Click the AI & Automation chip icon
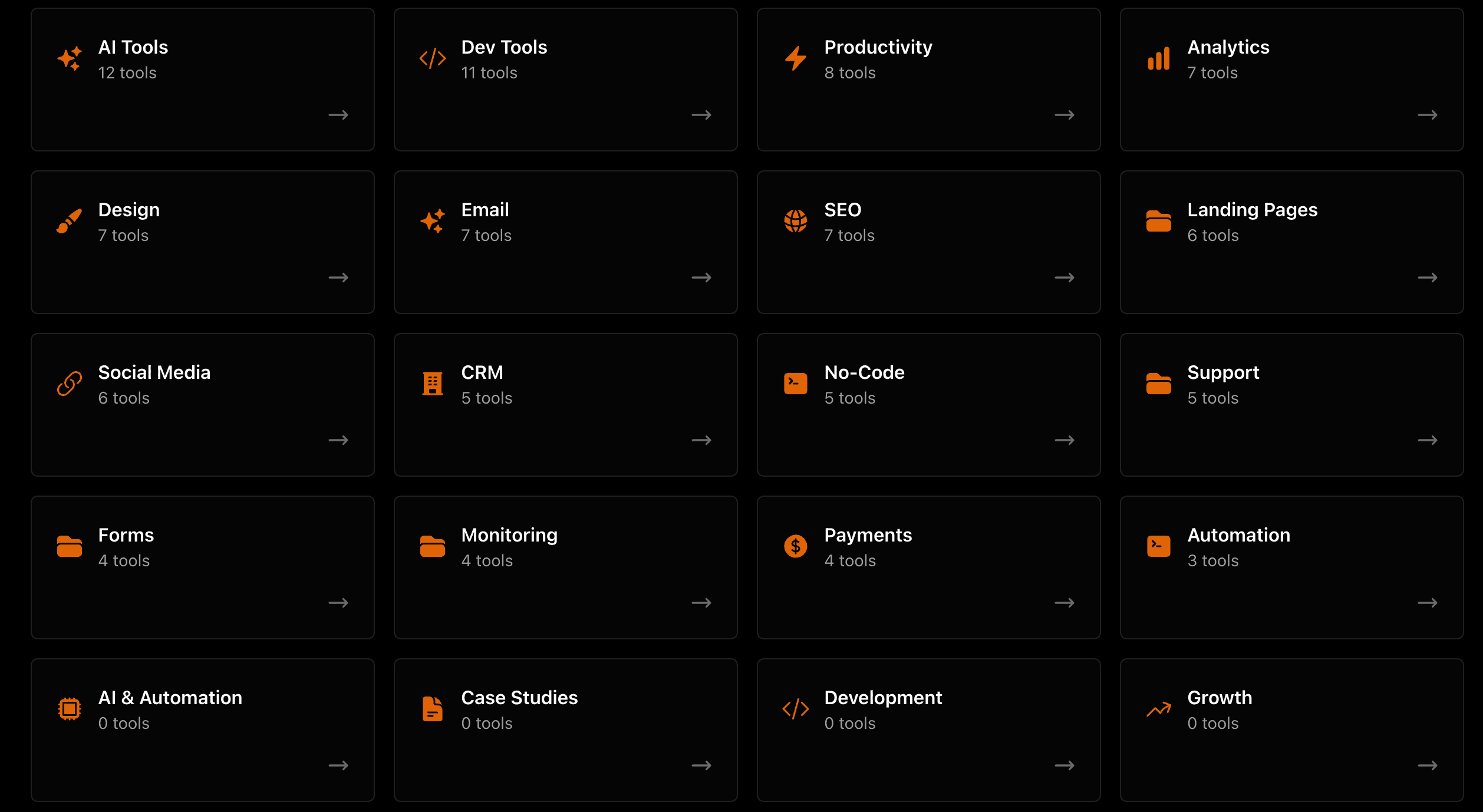Image resolution: width=1483 pixels, height=812 pixels. (69, 708)
